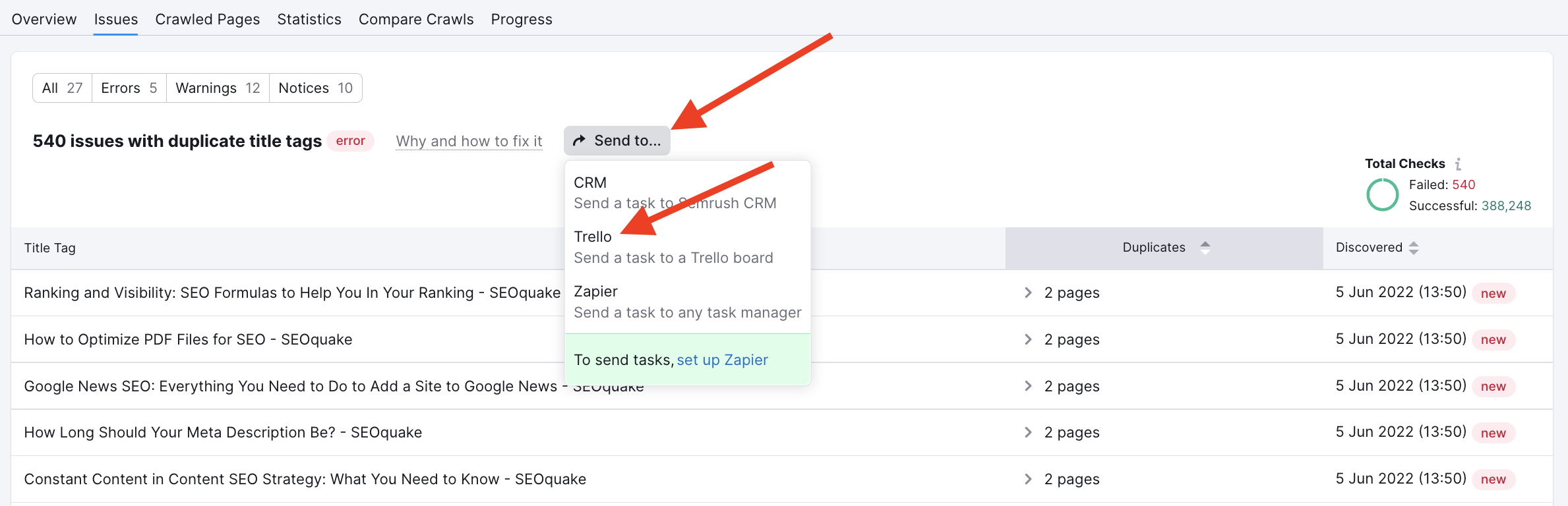Expand duplicates chevron for PDF Files row

(1028, 339)
